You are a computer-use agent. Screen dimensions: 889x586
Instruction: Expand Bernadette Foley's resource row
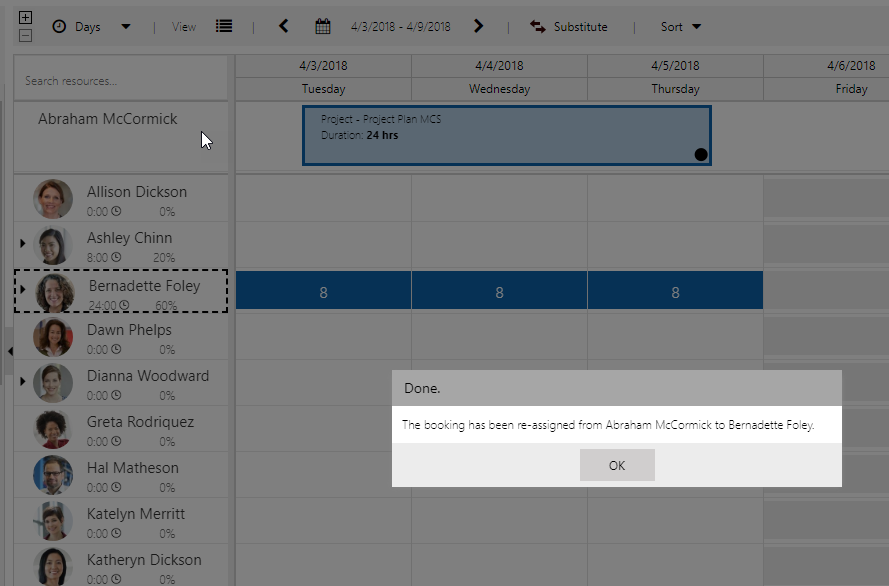coord(23,290)
